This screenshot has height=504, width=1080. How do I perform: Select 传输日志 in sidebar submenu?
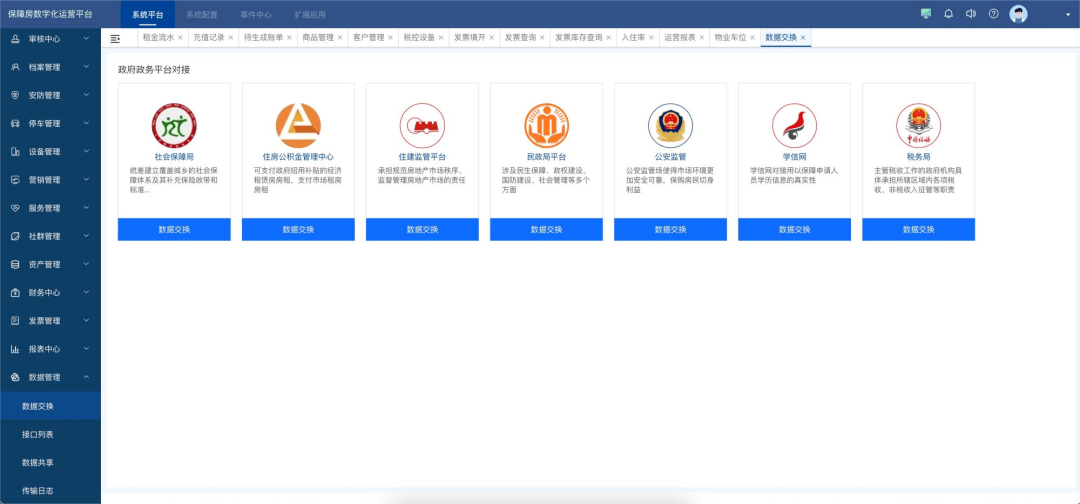(x=50, y=491)
